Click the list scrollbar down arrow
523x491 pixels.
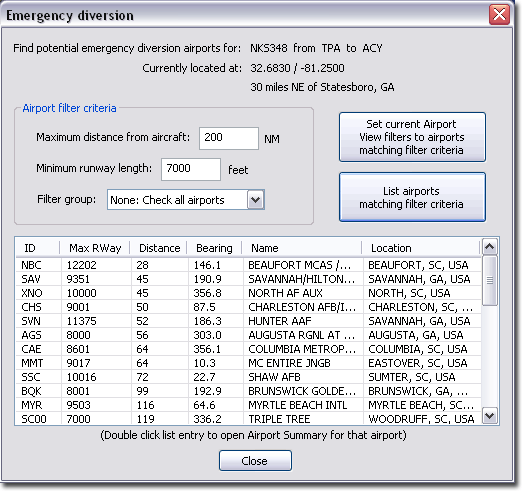[x=490, y=416]
